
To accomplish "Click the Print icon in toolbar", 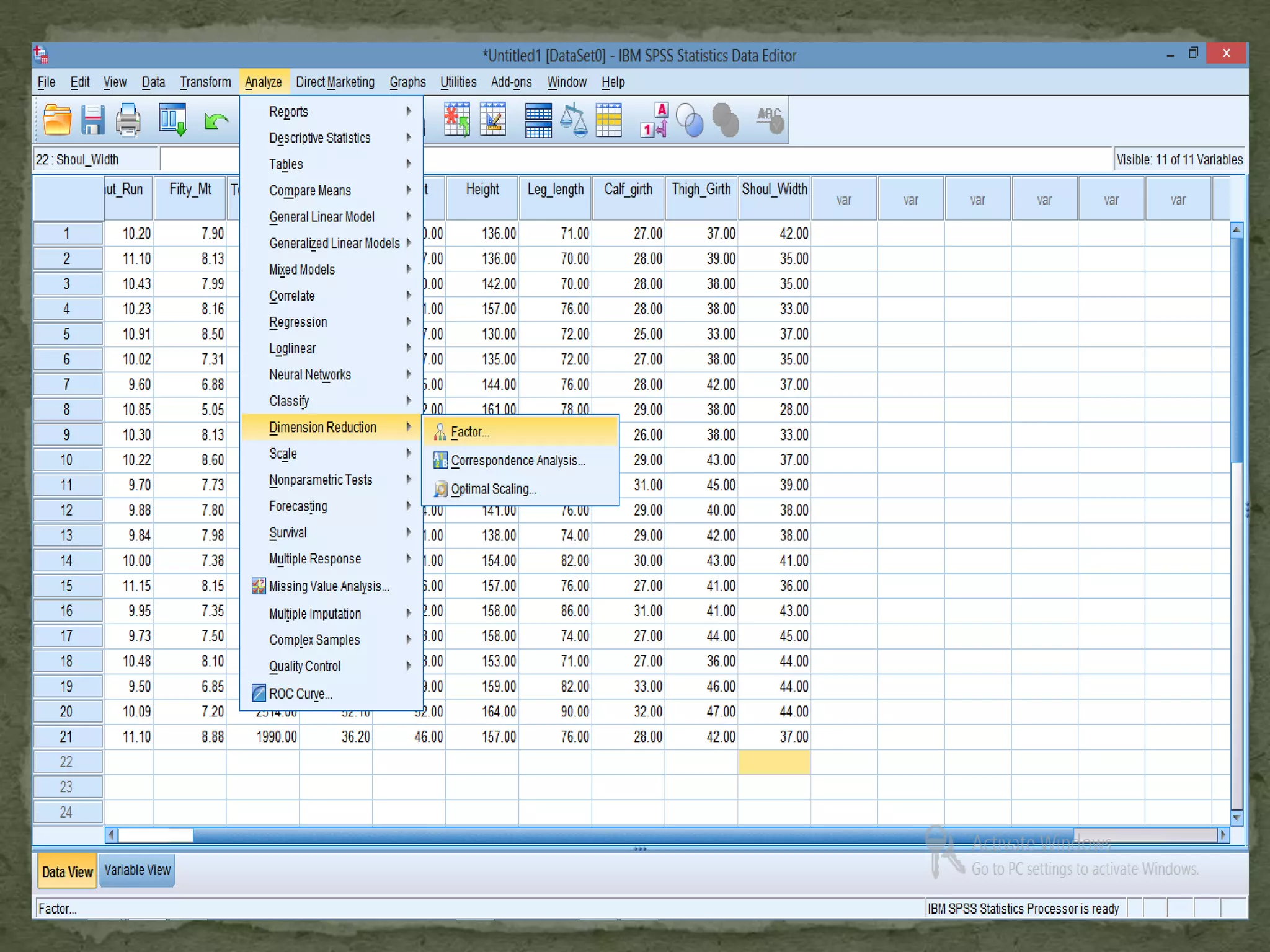I will [128, 120].
